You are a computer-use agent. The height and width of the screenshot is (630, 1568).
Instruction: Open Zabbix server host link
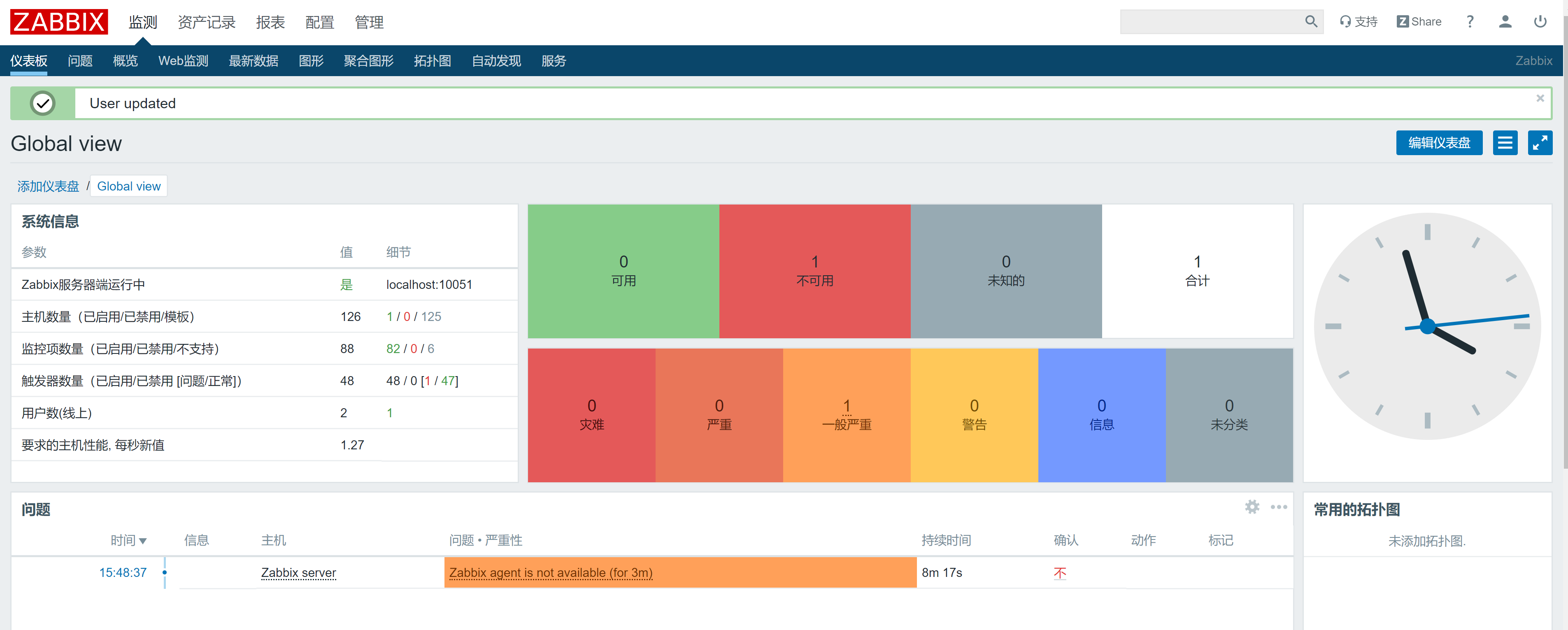(x=298, y=572)
